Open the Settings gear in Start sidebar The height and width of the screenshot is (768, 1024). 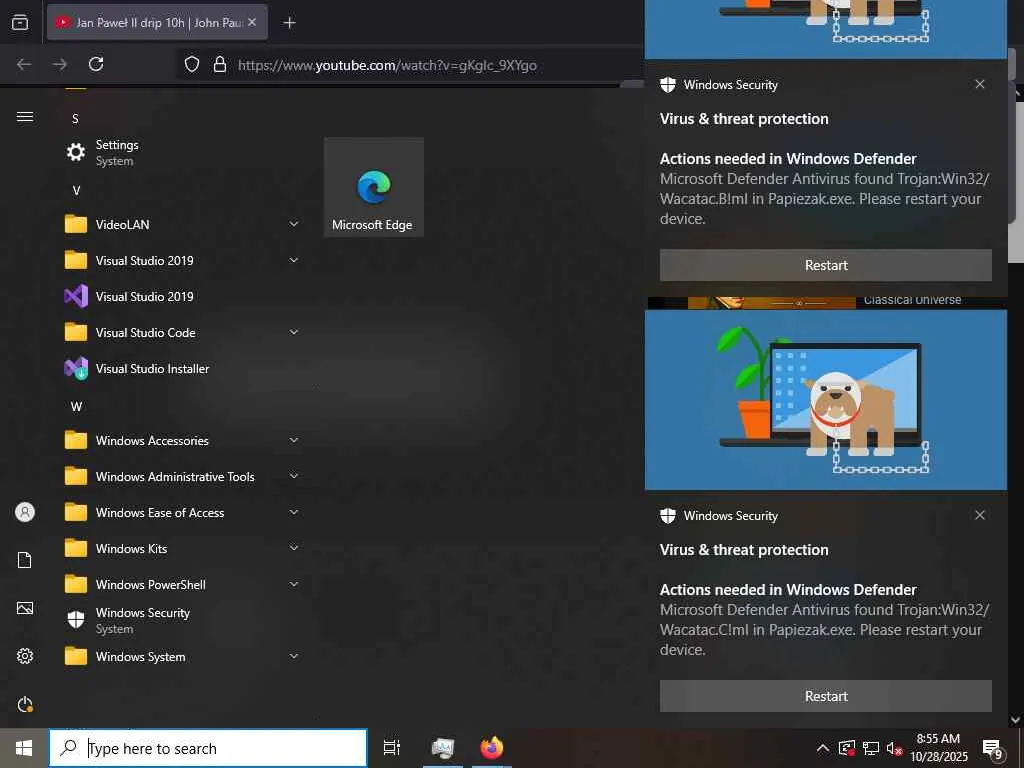point(25,656)
